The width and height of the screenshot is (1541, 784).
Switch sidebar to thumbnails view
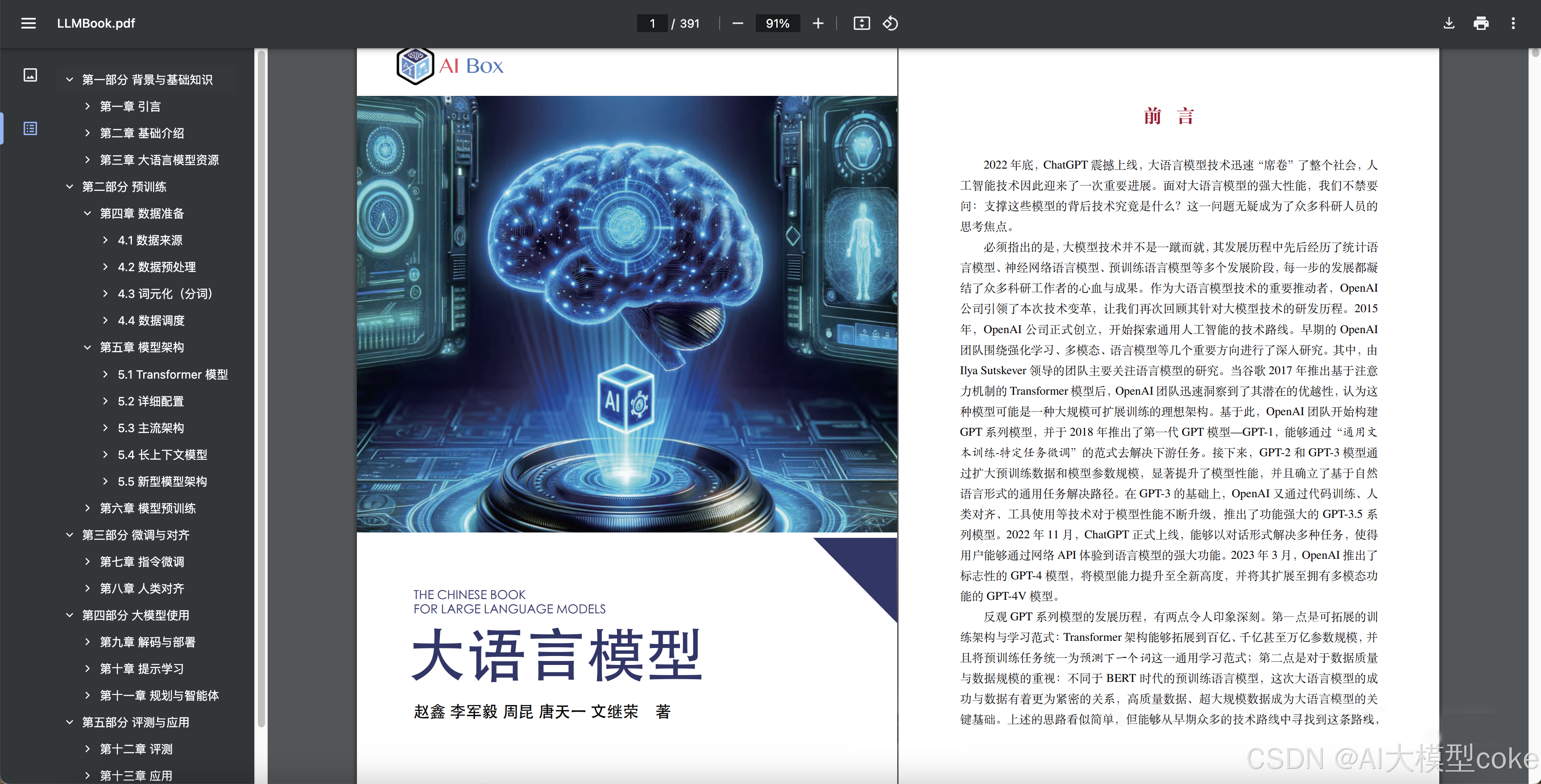pyautogui.click(x=30, y=75)
